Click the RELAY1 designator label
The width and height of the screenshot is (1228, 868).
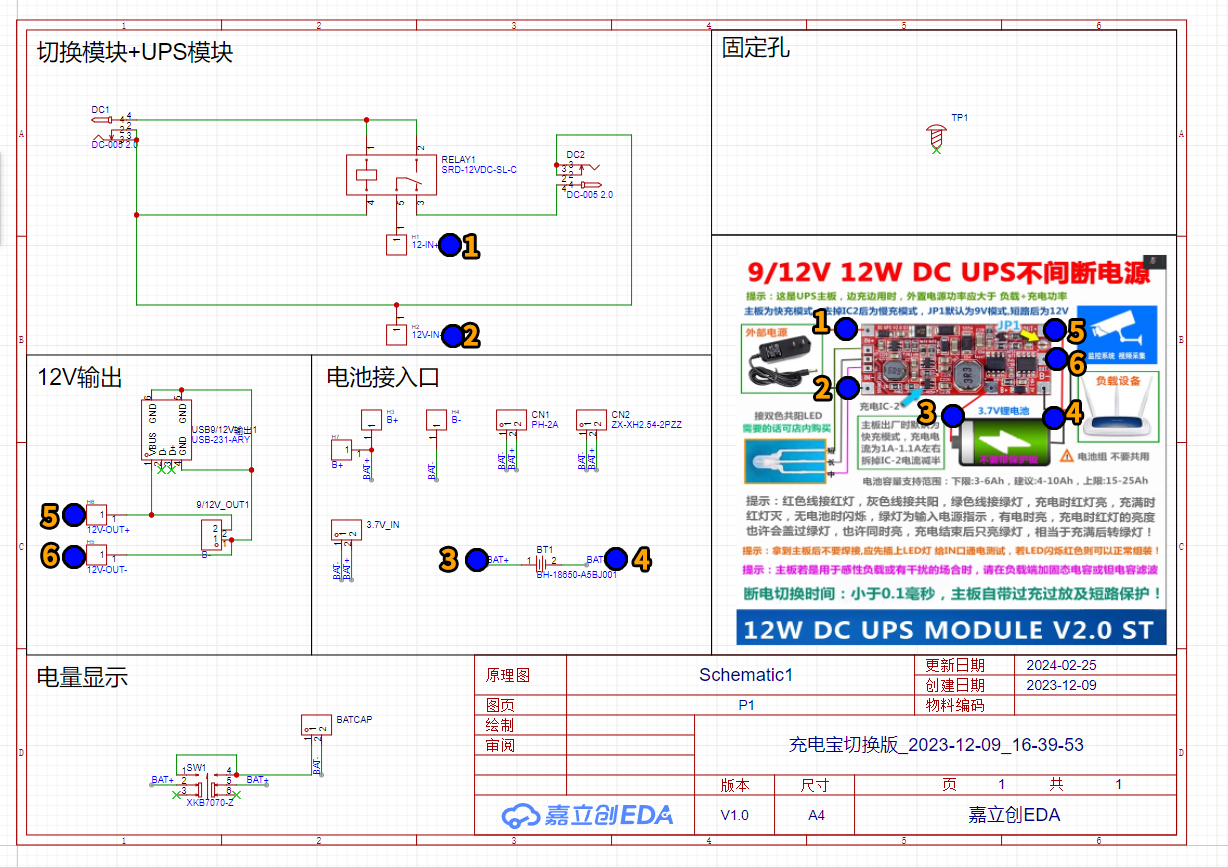458,159
